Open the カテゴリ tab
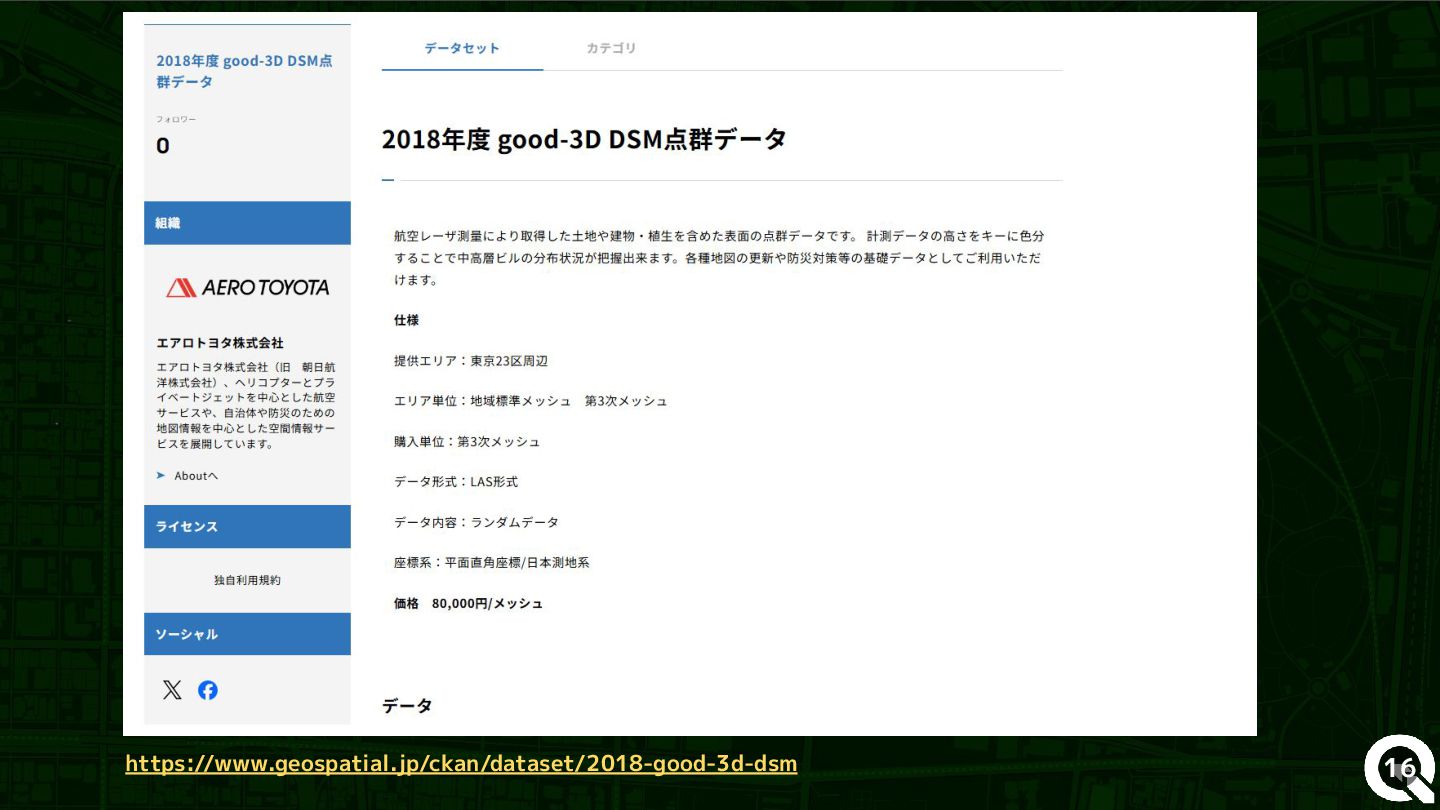 coord(611,48)
